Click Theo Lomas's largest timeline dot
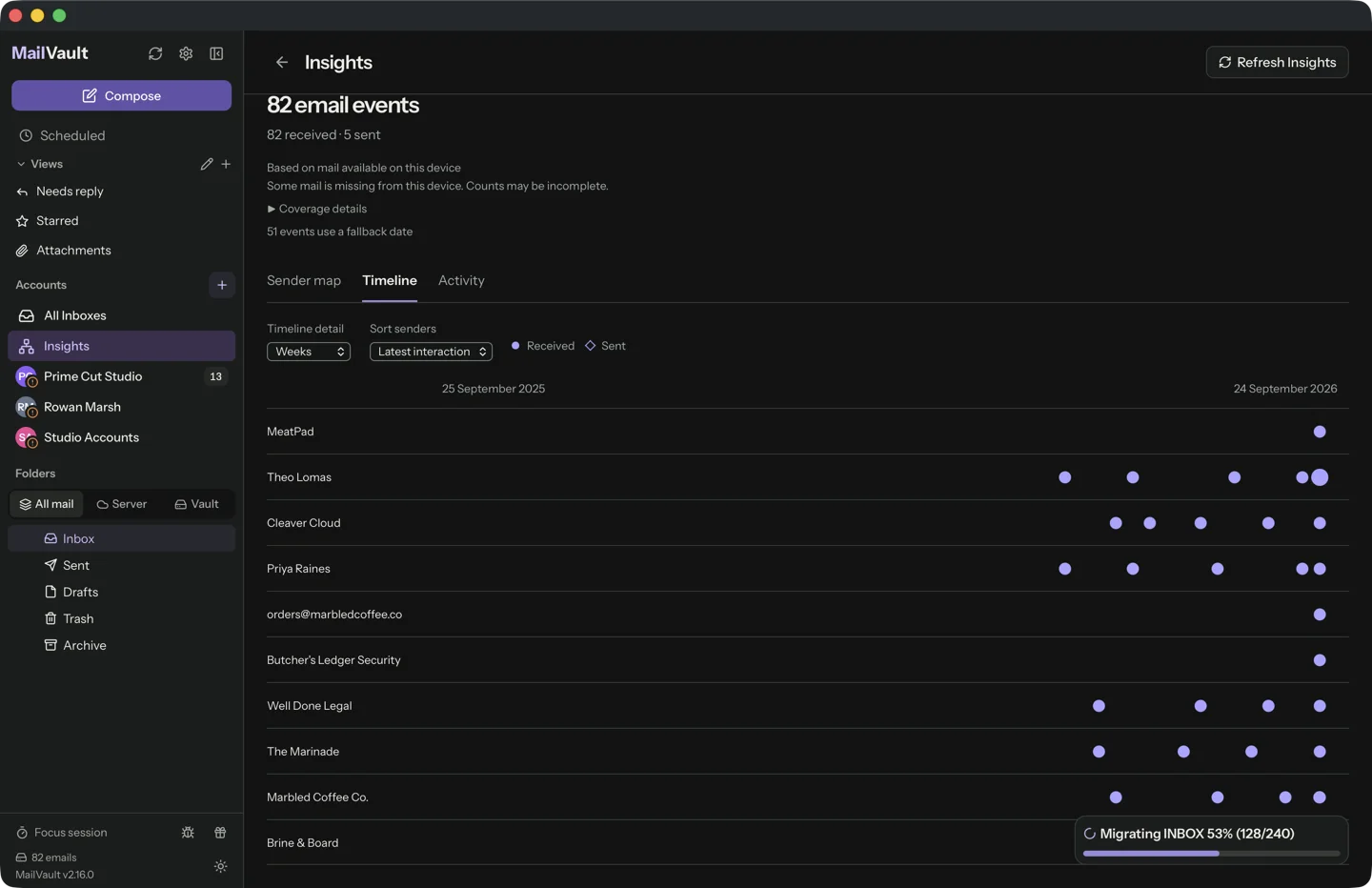 (1320, 477)
